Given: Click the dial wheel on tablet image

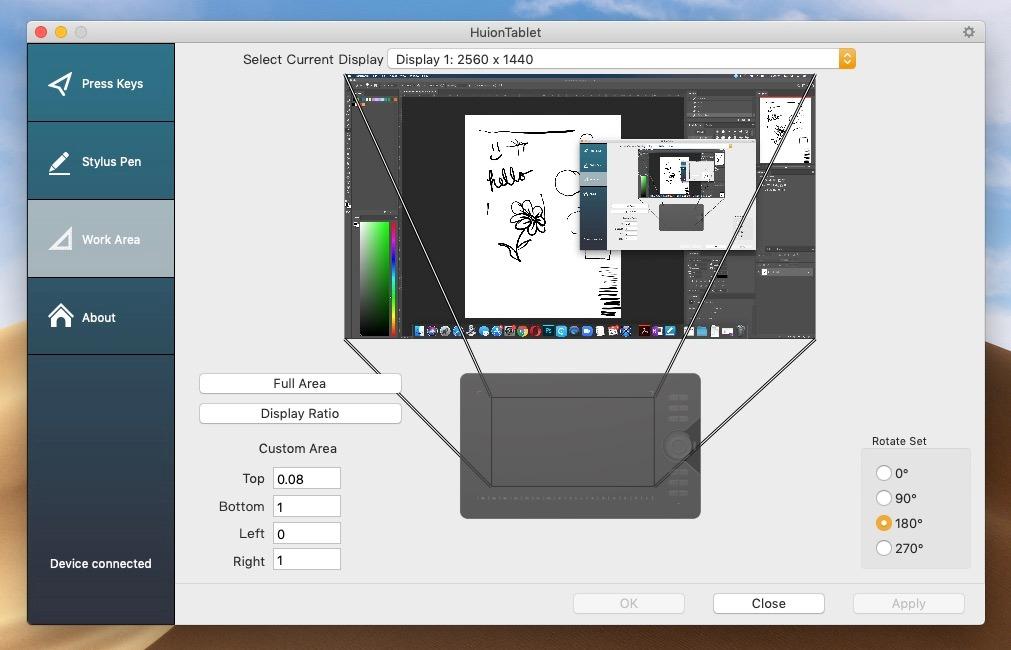Looking at the screenshot, I should pos(678,445).
